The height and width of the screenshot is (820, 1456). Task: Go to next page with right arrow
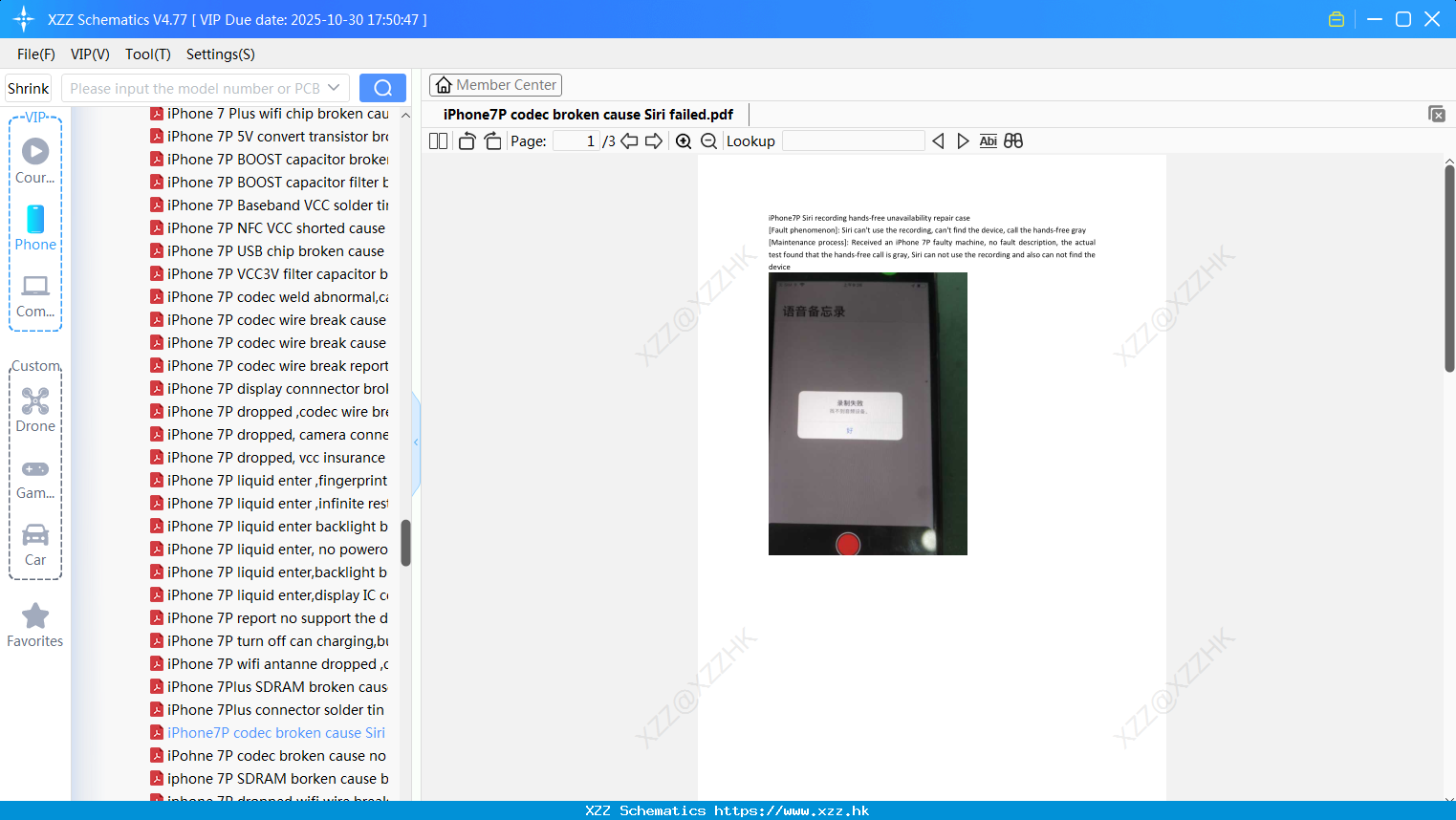(x=654, y=141)
